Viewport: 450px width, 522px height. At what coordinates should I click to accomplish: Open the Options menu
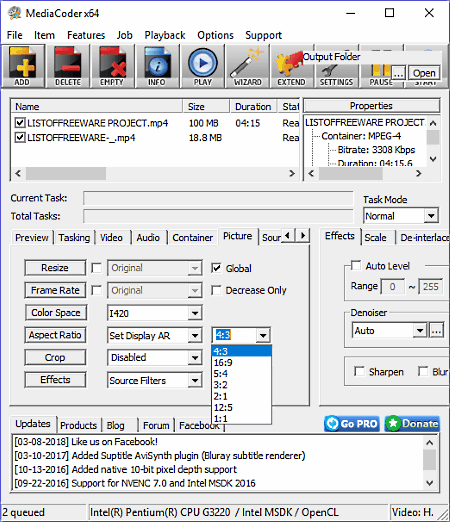(215, 35)
